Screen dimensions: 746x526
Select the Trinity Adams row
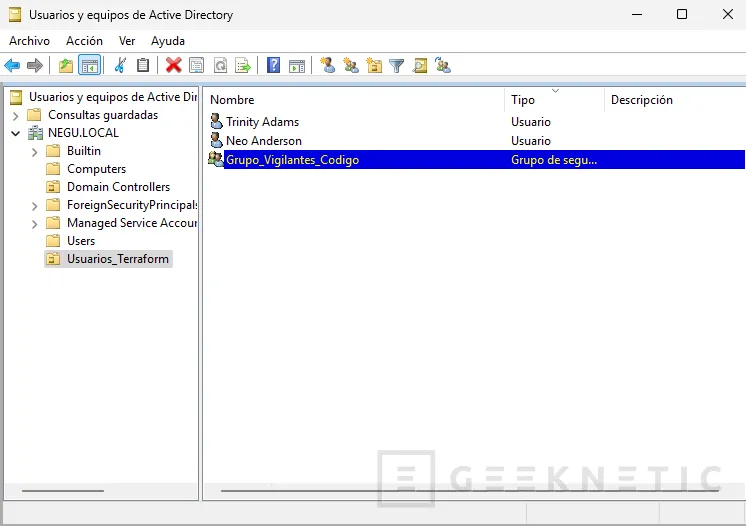[x=476, y=121]
